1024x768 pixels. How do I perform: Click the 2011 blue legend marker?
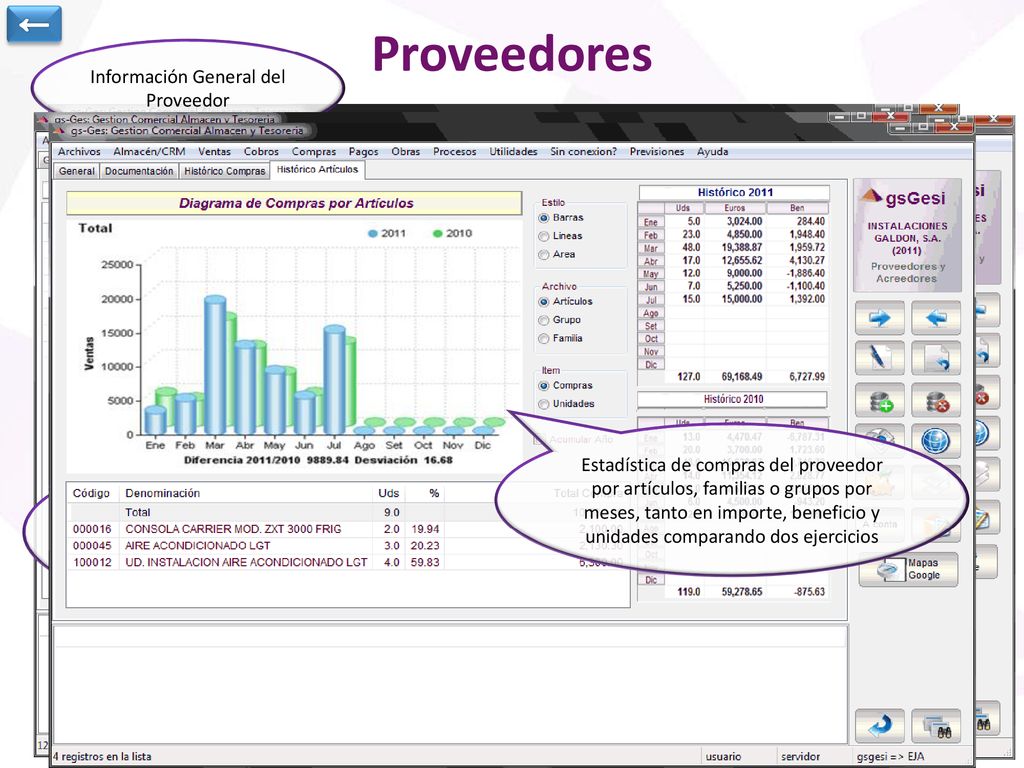click(373, 234)
